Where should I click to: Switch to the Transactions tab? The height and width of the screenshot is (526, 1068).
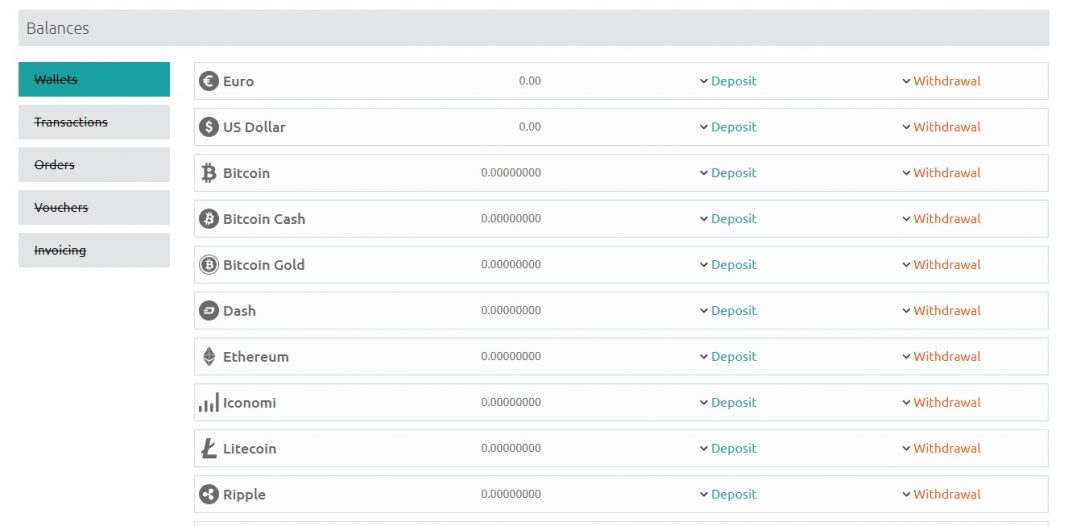tap(94, 122)
